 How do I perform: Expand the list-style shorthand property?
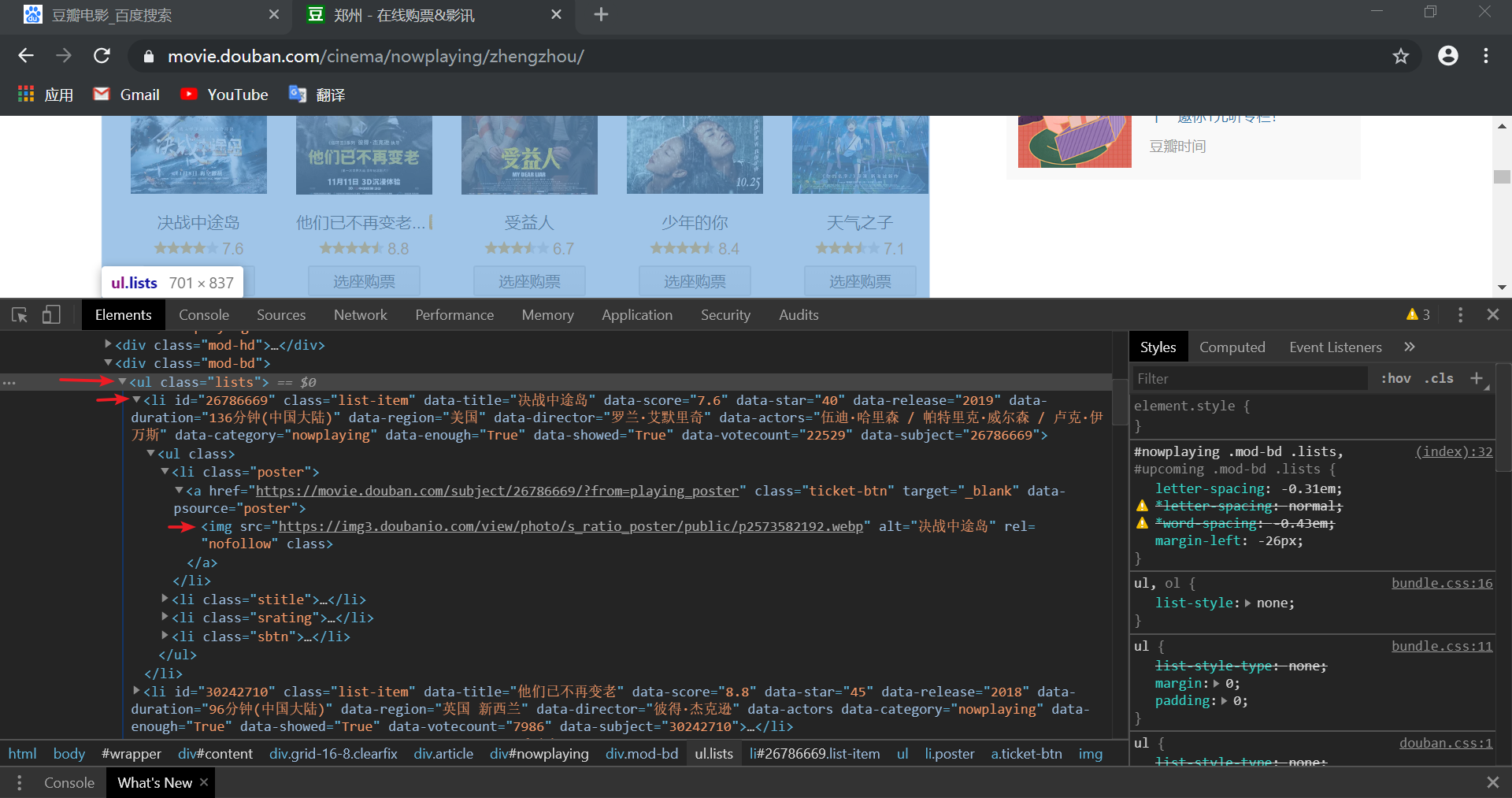[1247, 603]
